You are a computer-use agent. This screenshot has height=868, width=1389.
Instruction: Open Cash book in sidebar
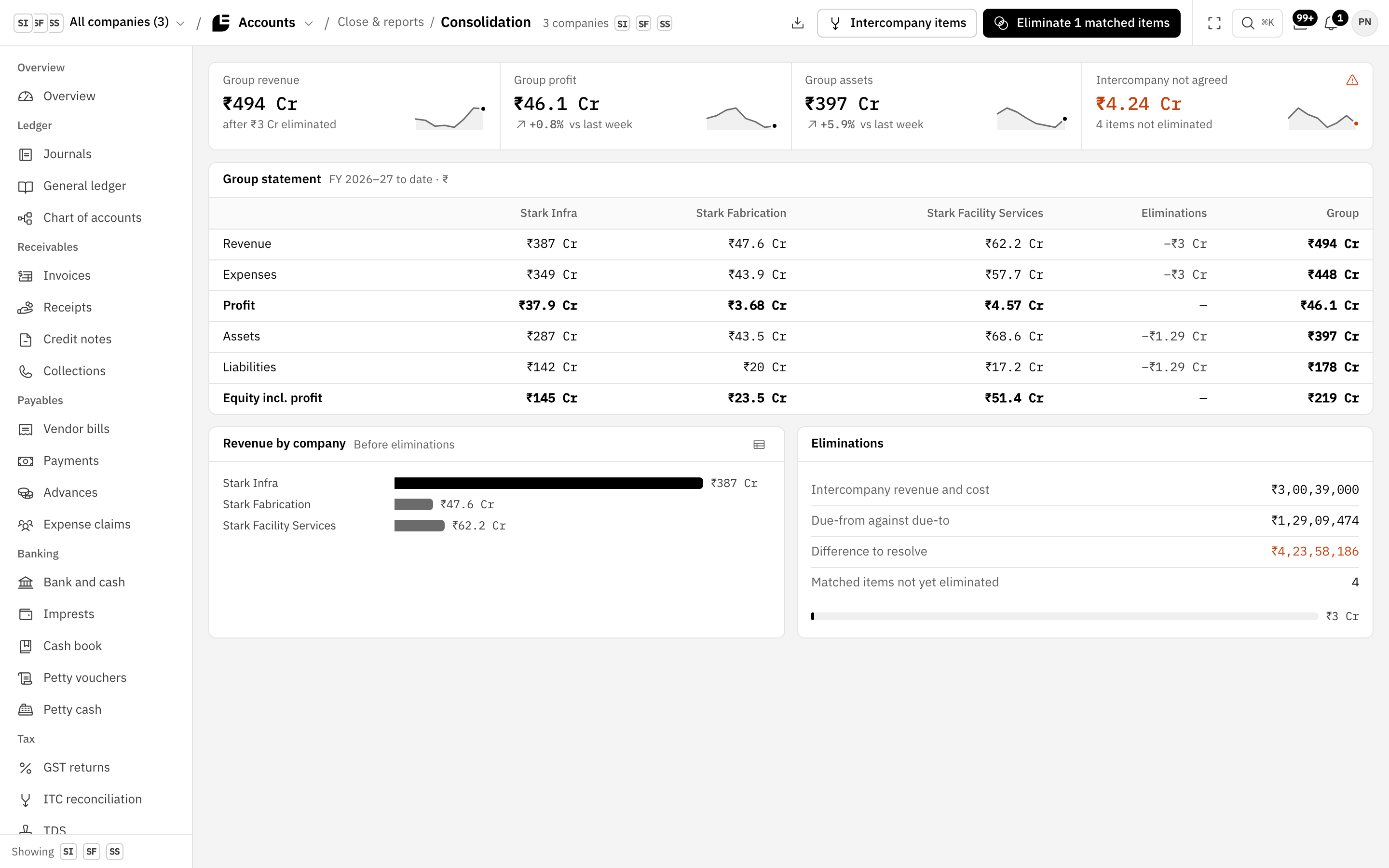pos(96,646)
